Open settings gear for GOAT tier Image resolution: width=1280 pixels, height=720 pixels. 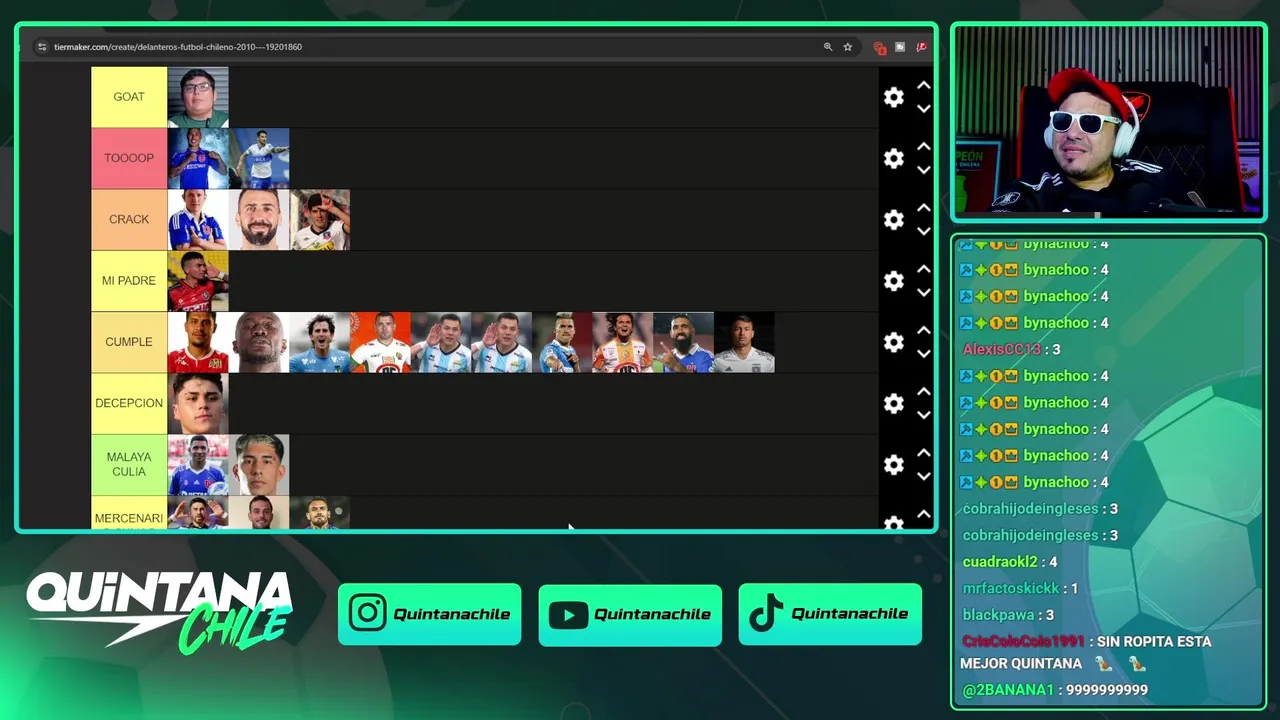[894, 97]
